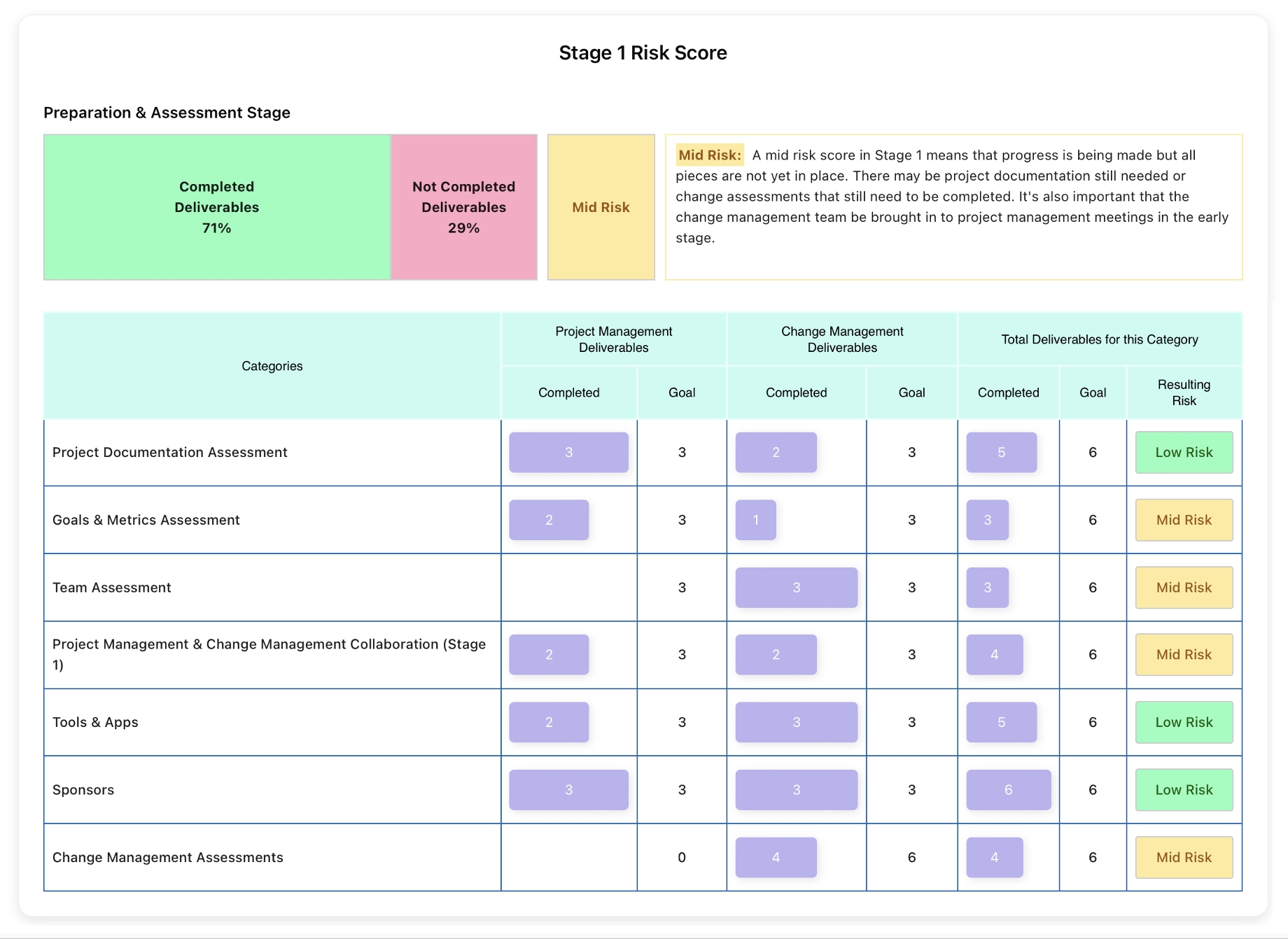This screenshot has width=1288, height=939.
Task: Click the Completed Deliverables 71% green bar
Action: 216,207
